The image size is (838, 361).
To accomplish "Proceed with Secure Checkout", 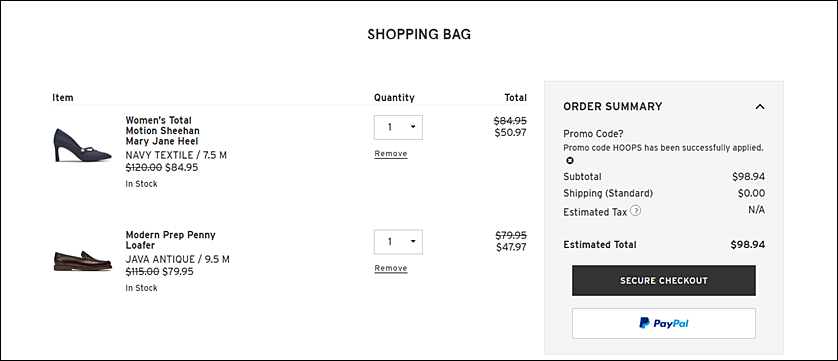I will 664,281.
